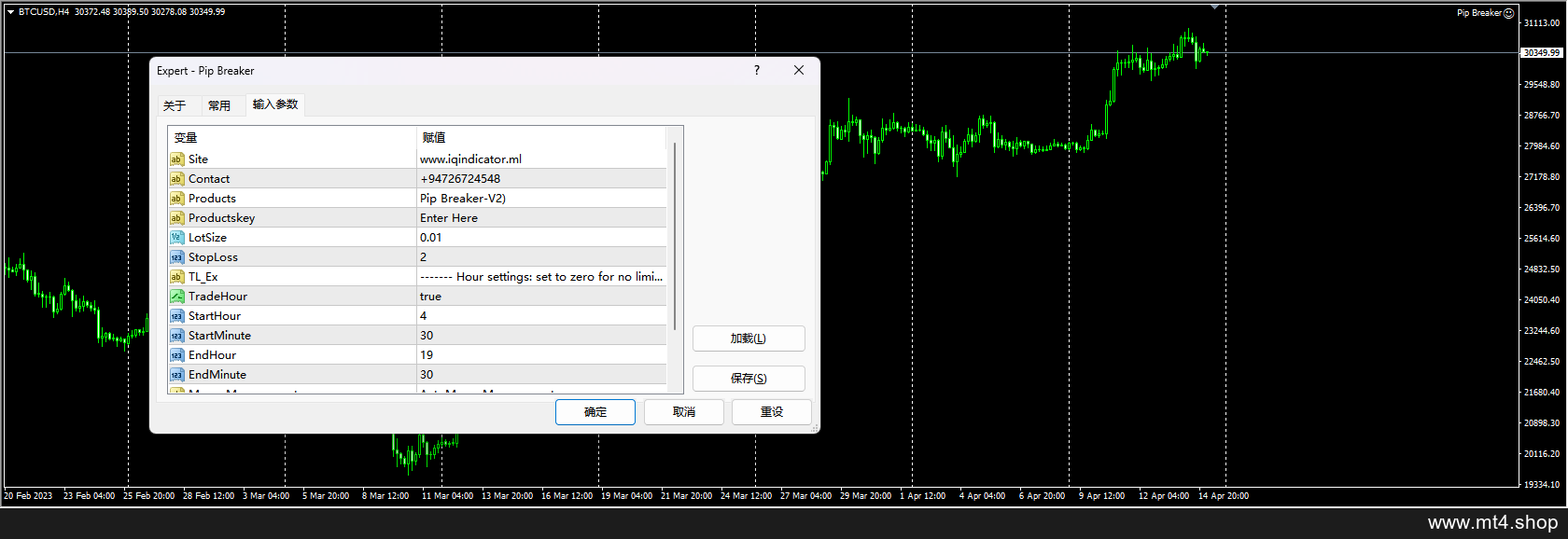Viewport: 1568px width, 539px height.
Task: Select the EndMinute variable name
Action: [x=217, y=375]
